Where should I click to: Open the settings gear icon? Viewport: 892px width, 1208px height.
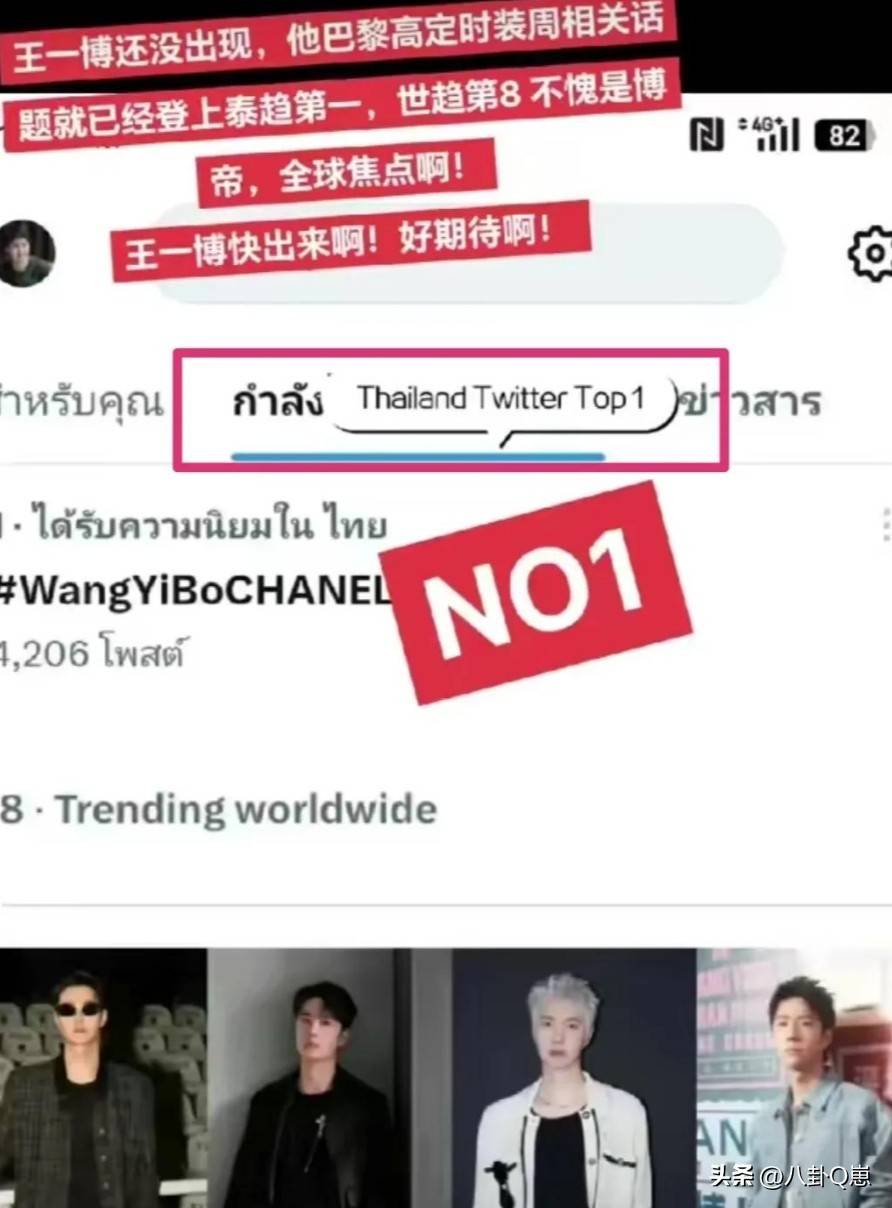click(x=871, y=252)
